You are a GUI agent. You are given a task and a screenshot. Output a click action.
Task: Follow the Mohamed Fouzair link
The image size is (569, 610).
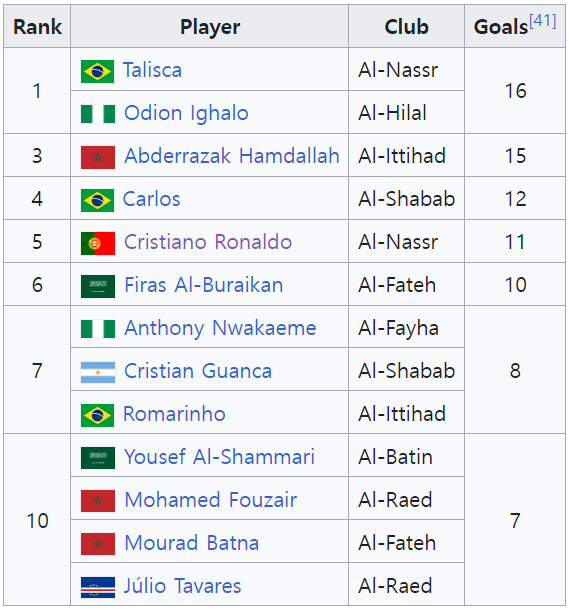tap(211, 500)
